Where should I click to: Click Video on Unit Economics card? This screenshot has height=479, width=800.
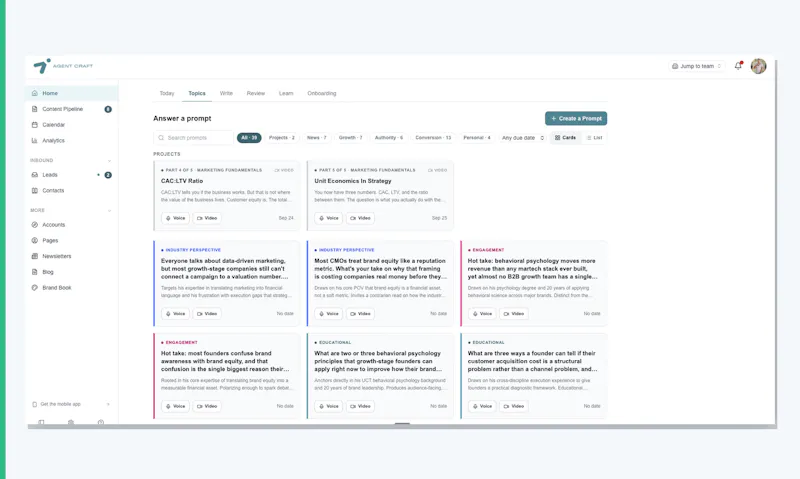tap(360, 218)
